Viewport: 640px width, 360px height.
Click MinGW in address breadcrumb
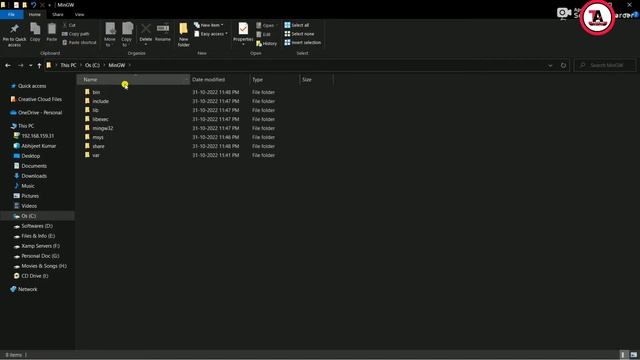pos(117,65)
